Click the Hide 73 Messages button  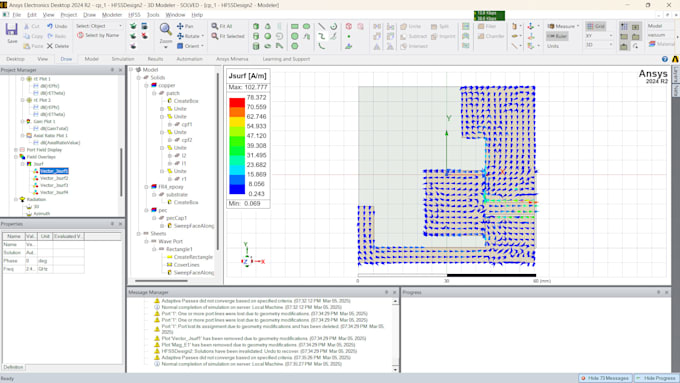[605, 378]
